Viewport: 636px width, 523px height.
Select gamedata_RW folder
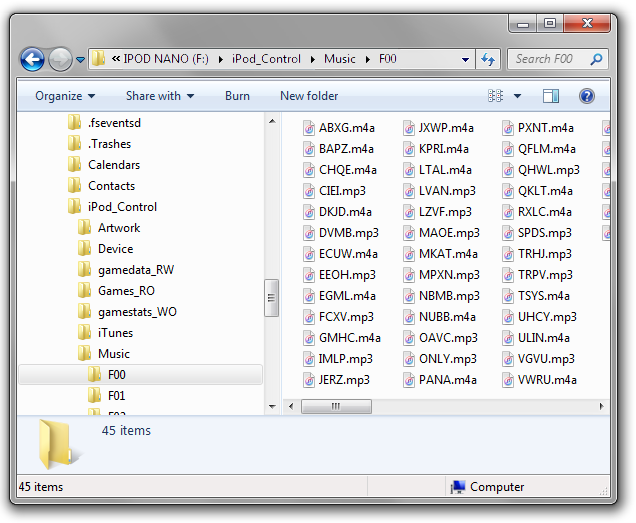click(126, 270)
